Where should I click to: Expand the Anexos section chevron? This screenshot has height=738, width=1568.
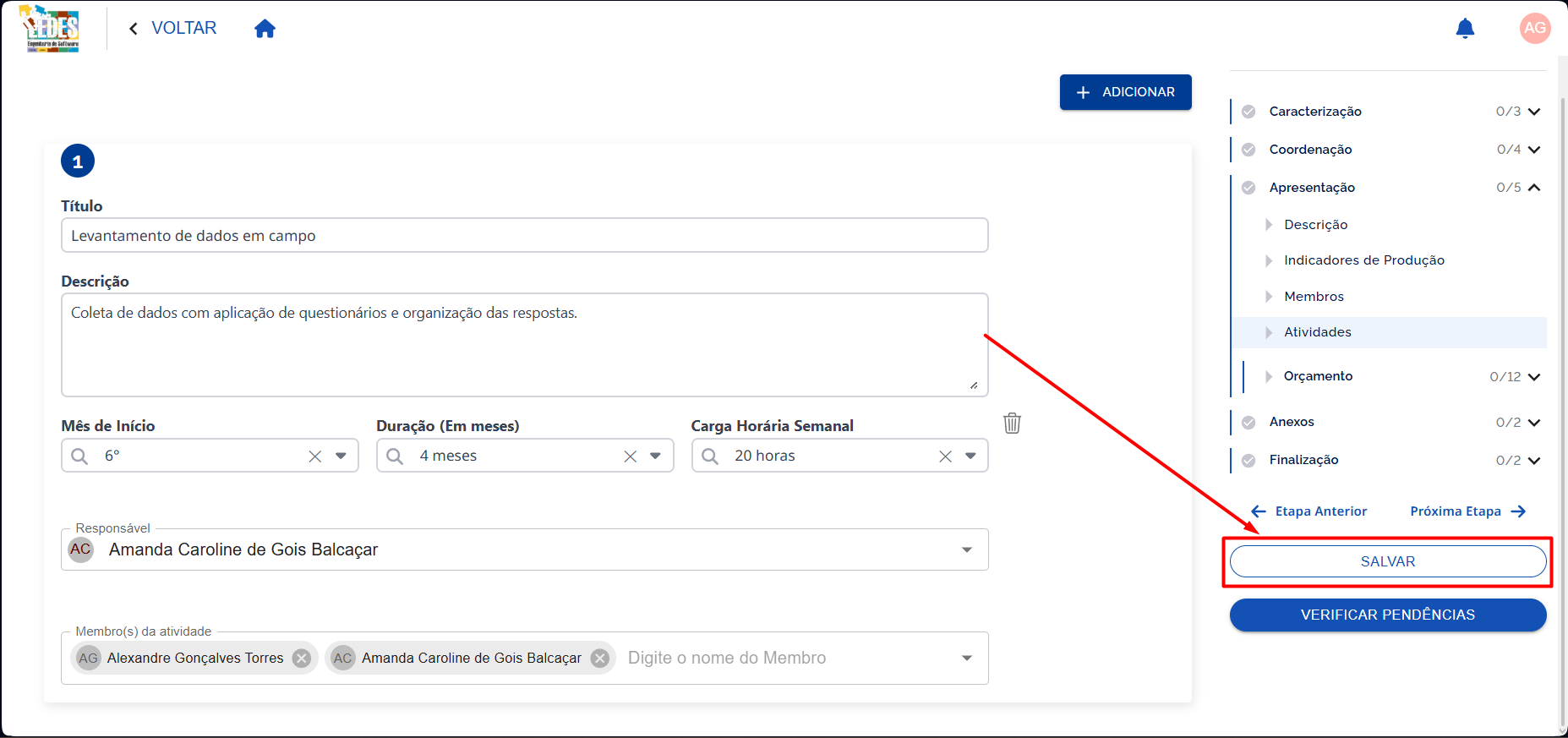[x=1534, y=423]
